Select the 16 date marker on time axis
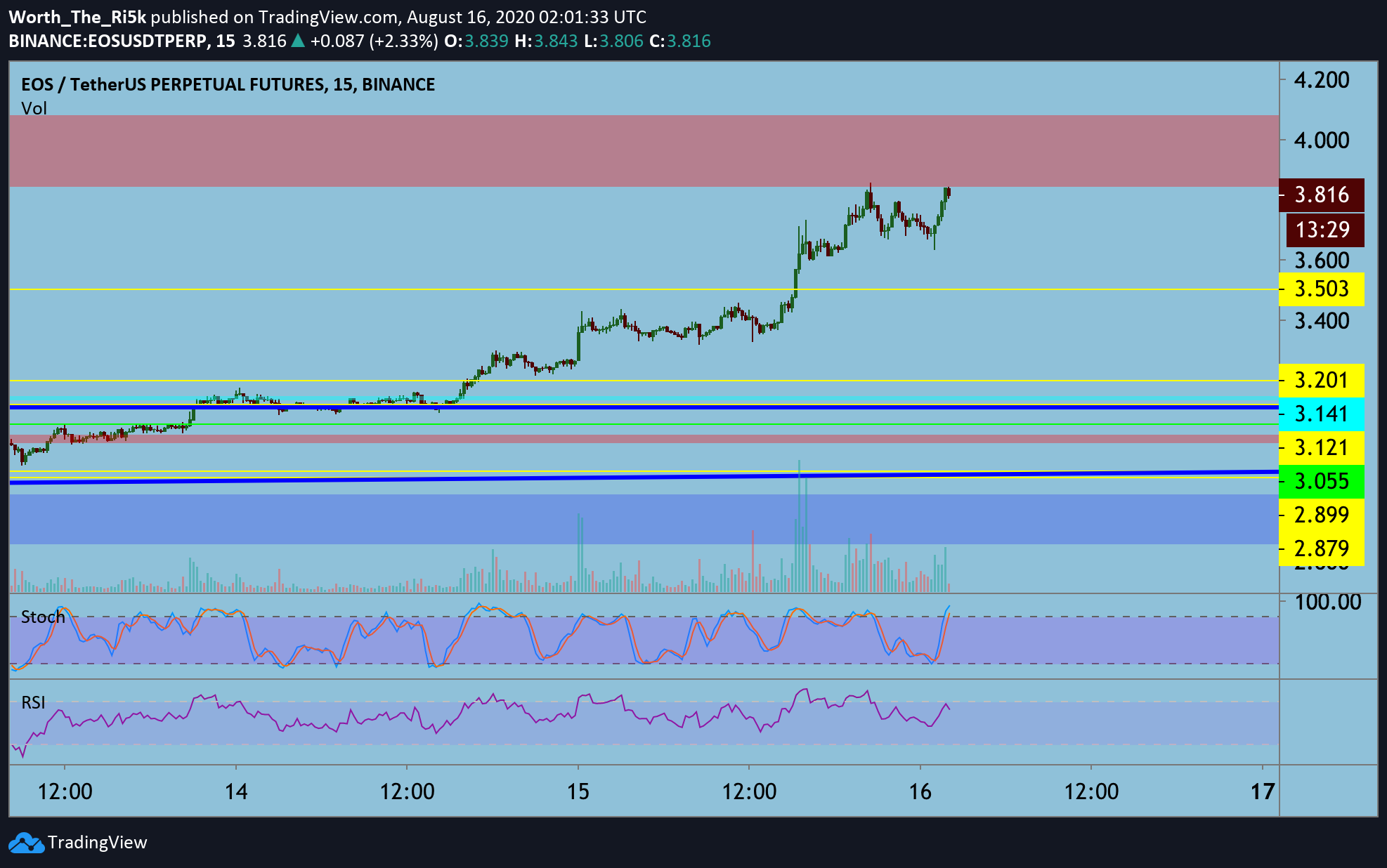The image size is (1387, 868). click(920, 792)
